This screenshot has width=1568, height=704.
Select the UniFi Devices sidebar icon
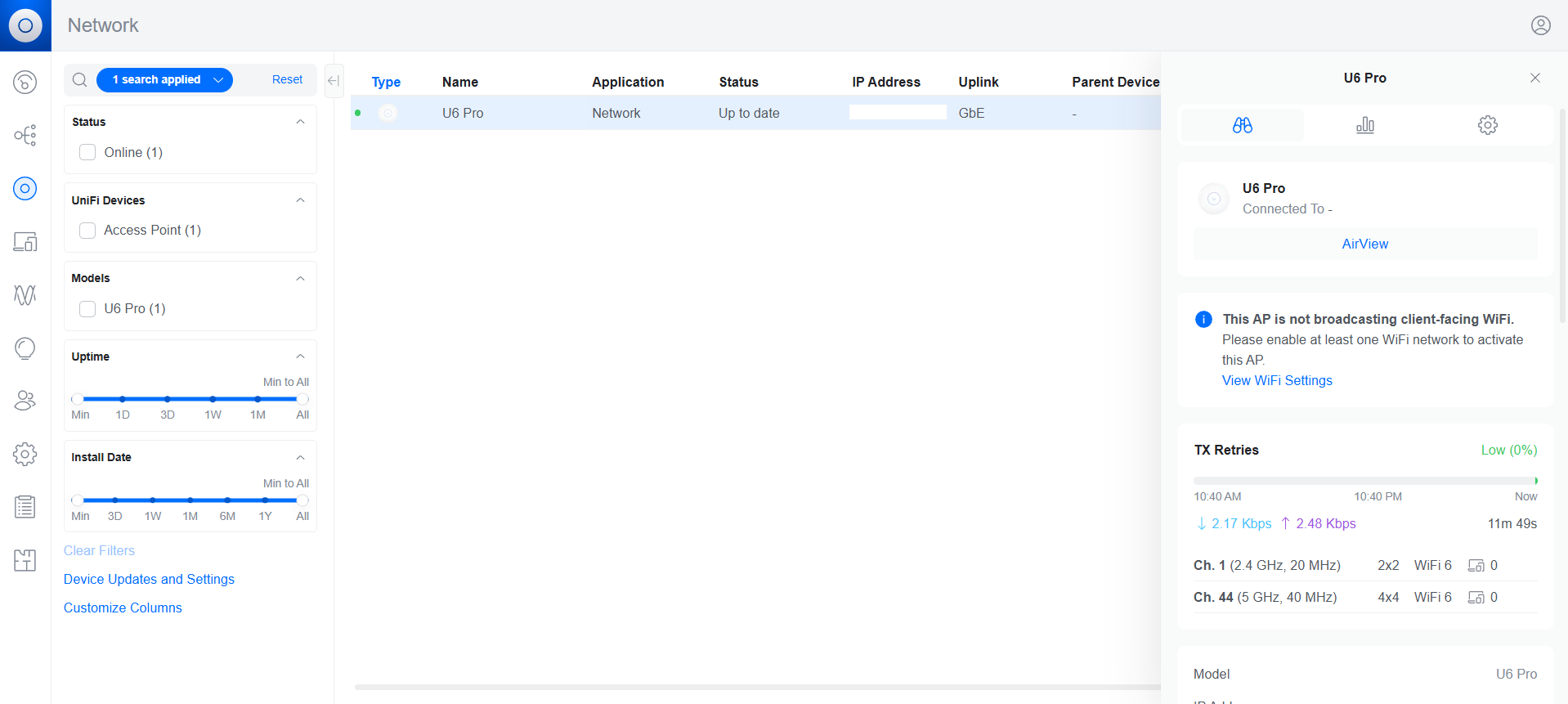click(x=25, y=188)
